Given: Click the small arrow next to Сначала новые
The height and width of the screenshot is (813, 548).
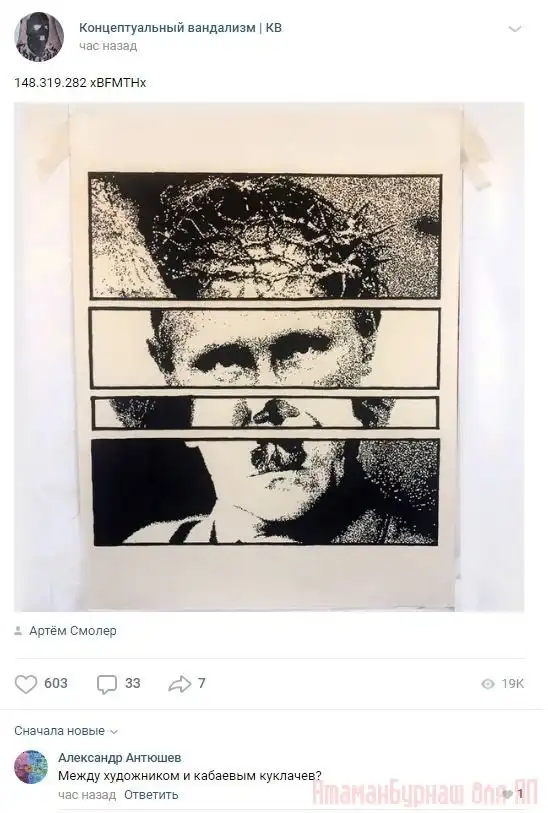Looking at the screenshot, I should point(114,732).
